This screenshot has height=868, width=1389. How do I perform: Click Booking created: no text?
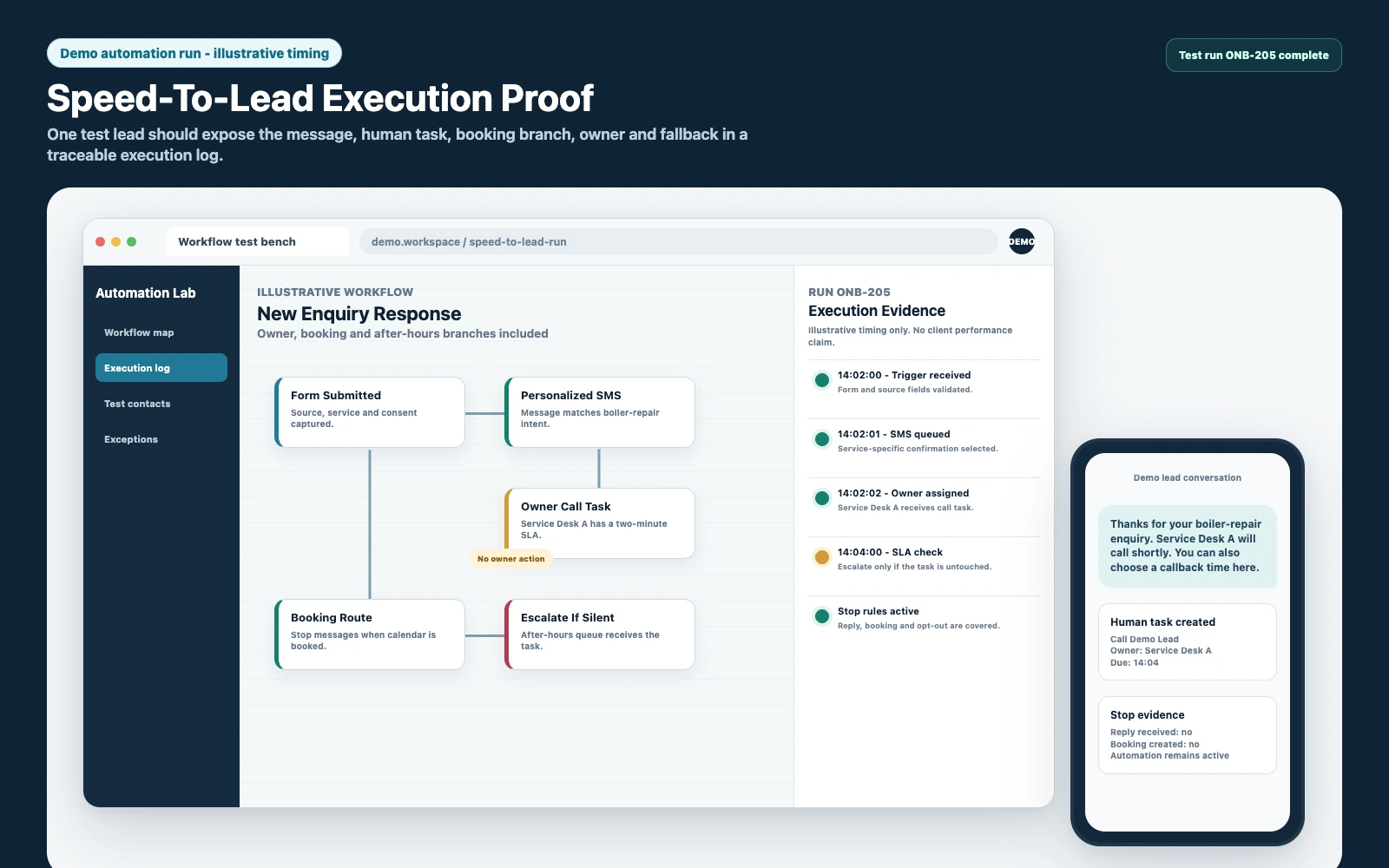(1155, 744)
